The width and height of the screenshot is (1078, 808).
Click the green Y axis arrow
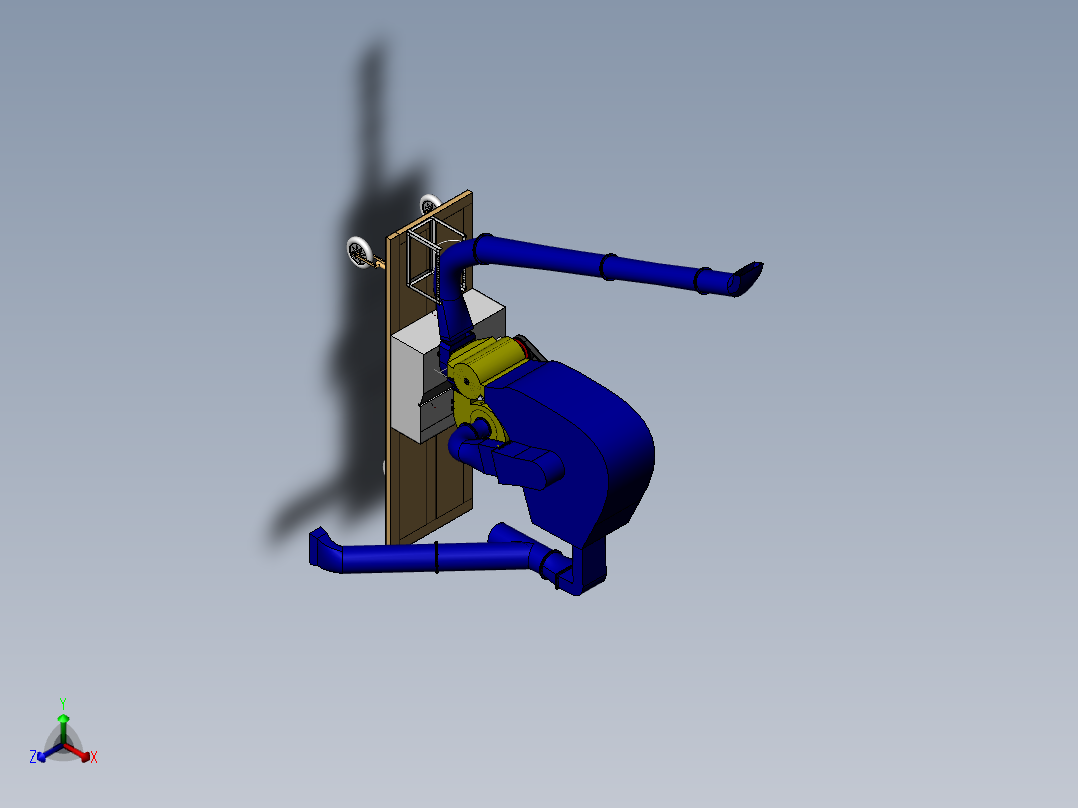[63, 718]
